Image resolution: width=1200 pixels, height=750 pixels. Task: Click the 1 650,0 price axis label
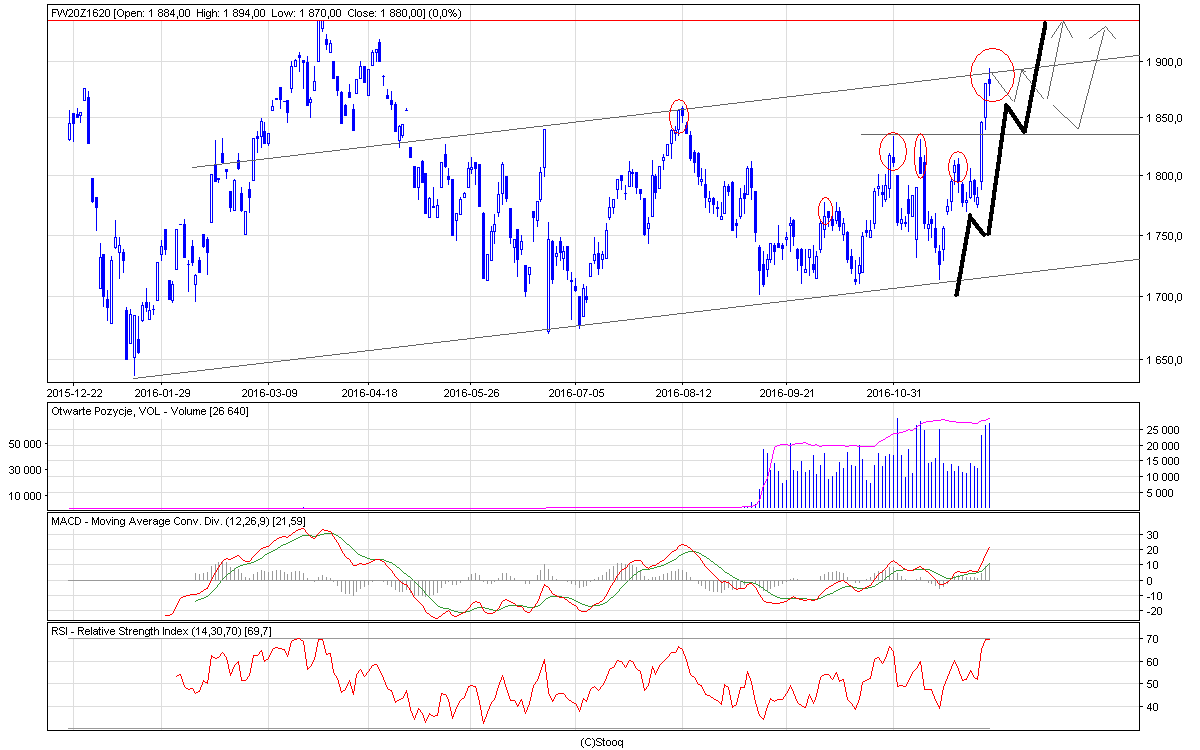(x=1163, y=359)
